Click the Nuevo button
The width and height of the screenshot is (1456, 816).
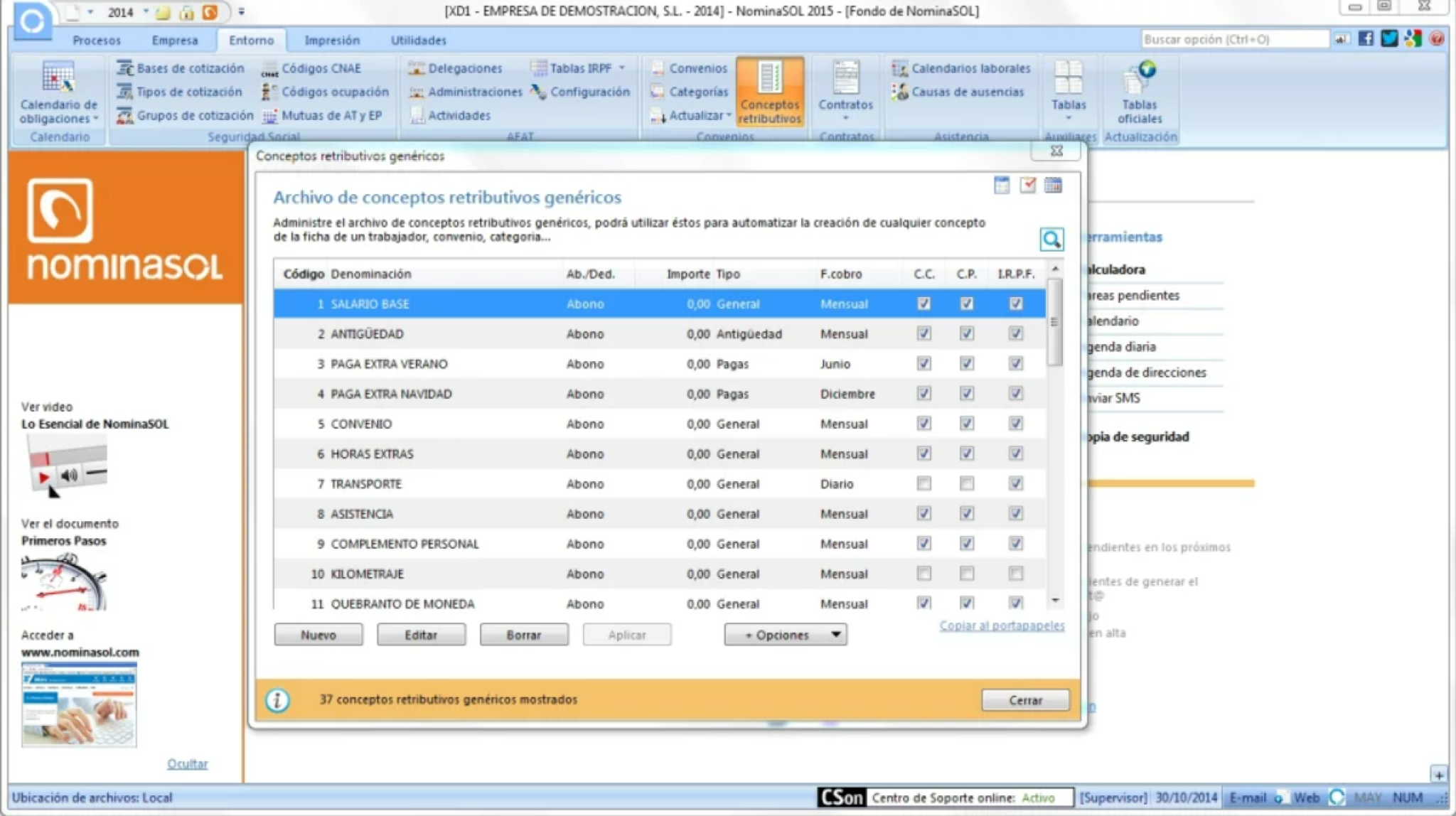tap(318, 635)
